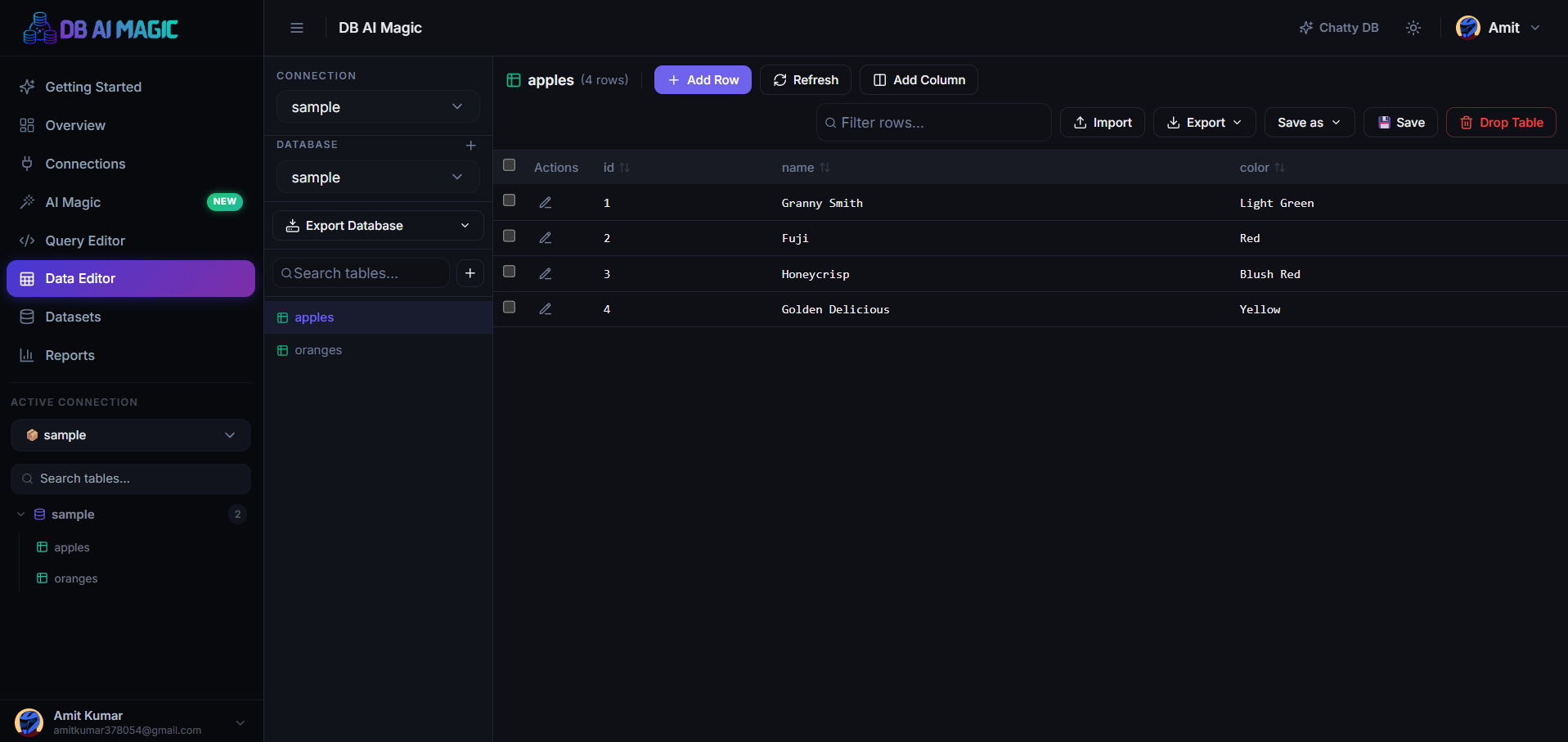Save the table changes
This screenshot has width=1568, height=742.
[1400, 123]
